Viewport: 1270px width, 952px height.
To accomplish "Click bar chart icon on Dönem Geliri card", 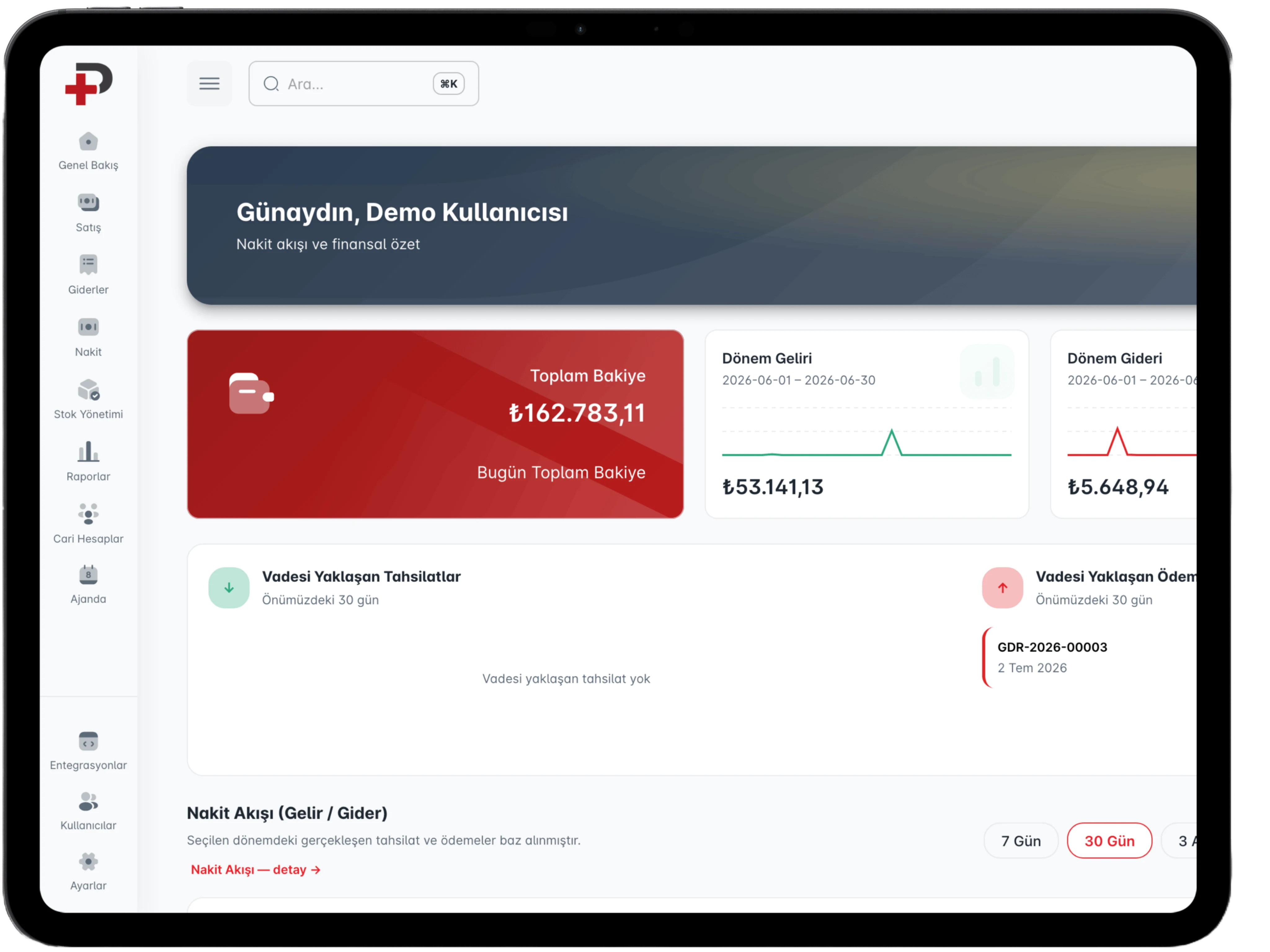I will (987, 372).
